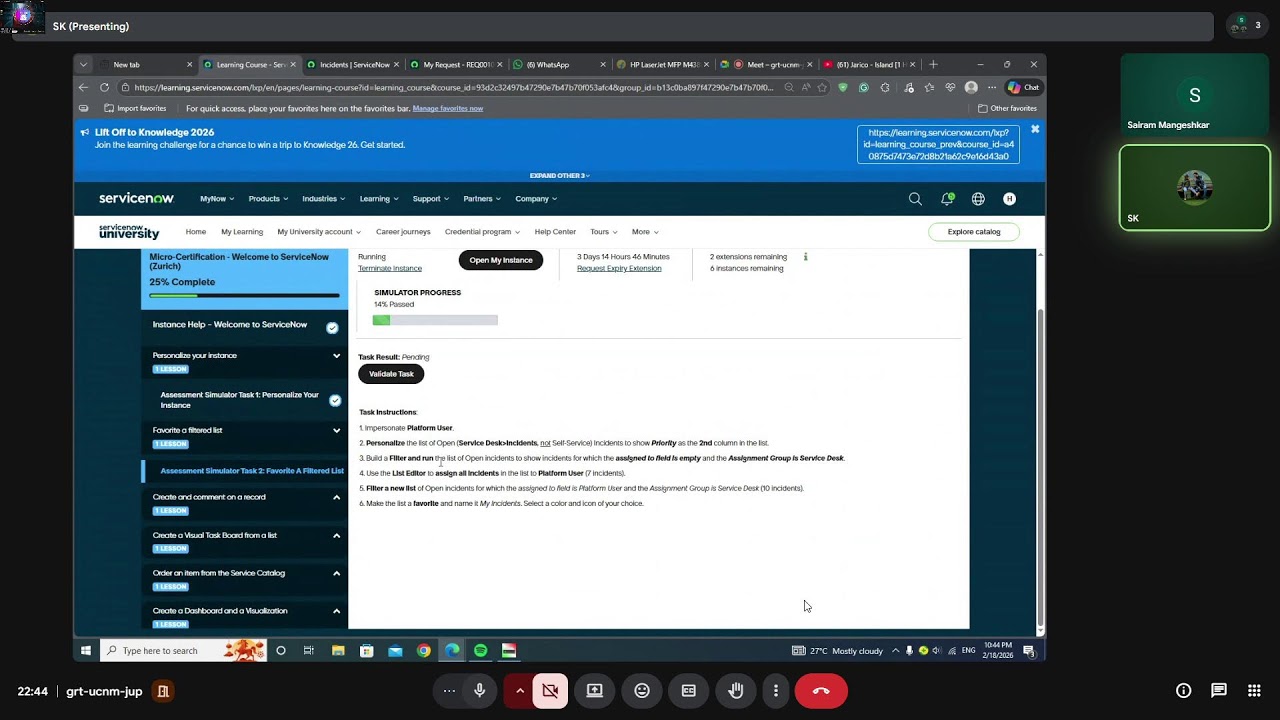Click the 25% Complete course progress bar
Image resolution: width=1280 pixels, height=720 pixels.
coord(244,296)
